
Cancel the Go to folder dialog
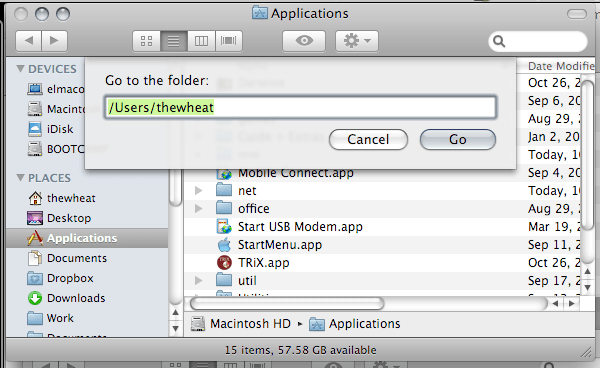[368, 139]
